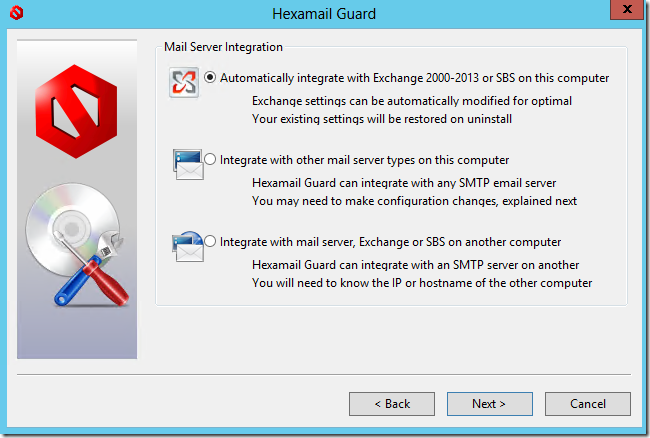650x438 pixels.
Task: Click "integrate with an SMTP server on another" text
Action: click(465, 265)
